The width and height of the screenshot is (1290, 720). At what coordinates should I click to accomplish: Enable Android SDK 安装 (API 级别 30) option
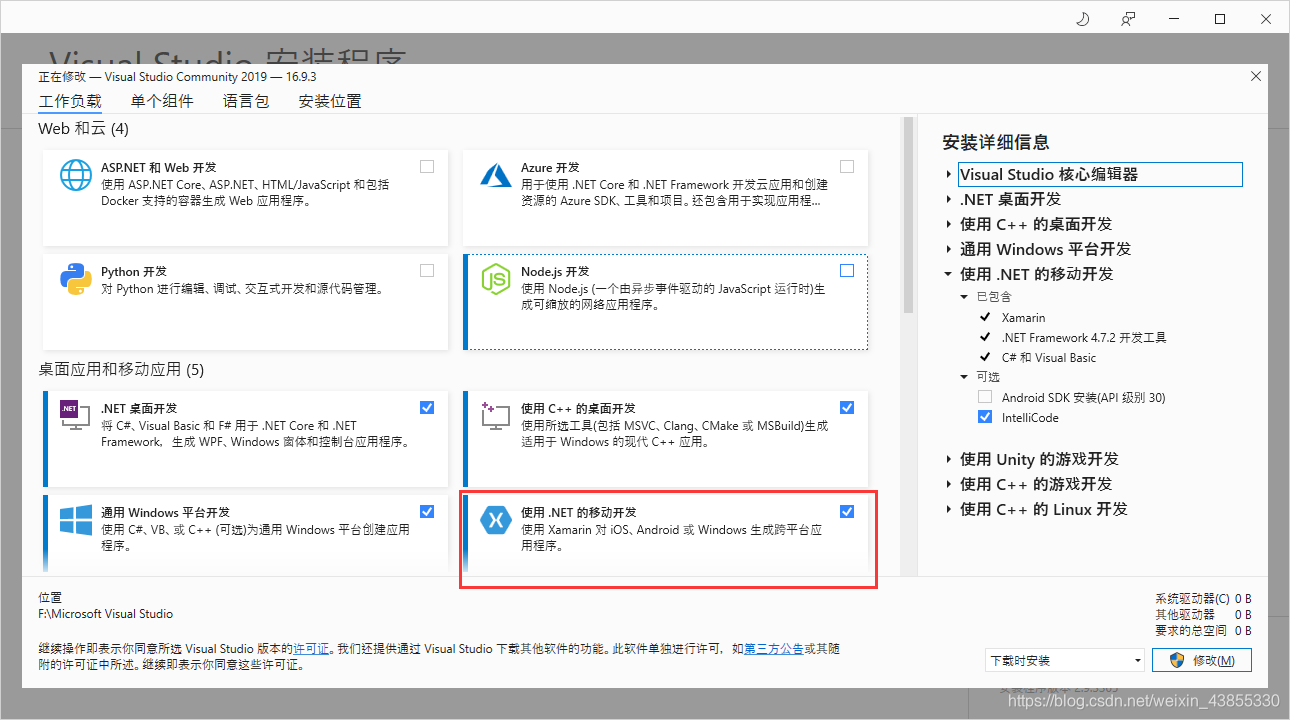pyautogui.click(x=985, y=397)
